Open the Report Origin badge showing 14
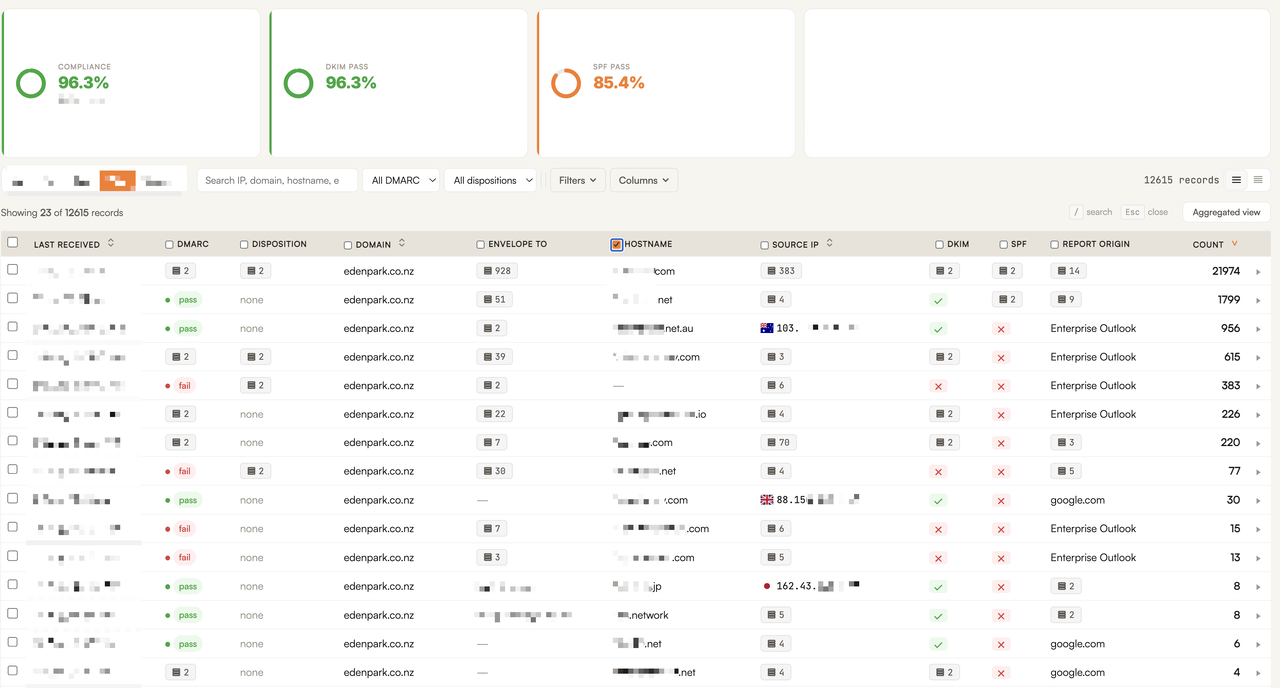Screen dimensions: 1280x688 (x=1068, y=271)
